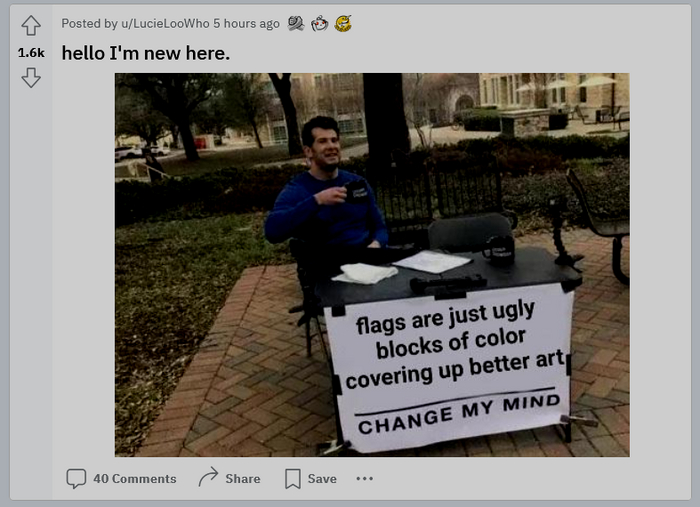Click the bookmark save icon

(x=292, y=478)
